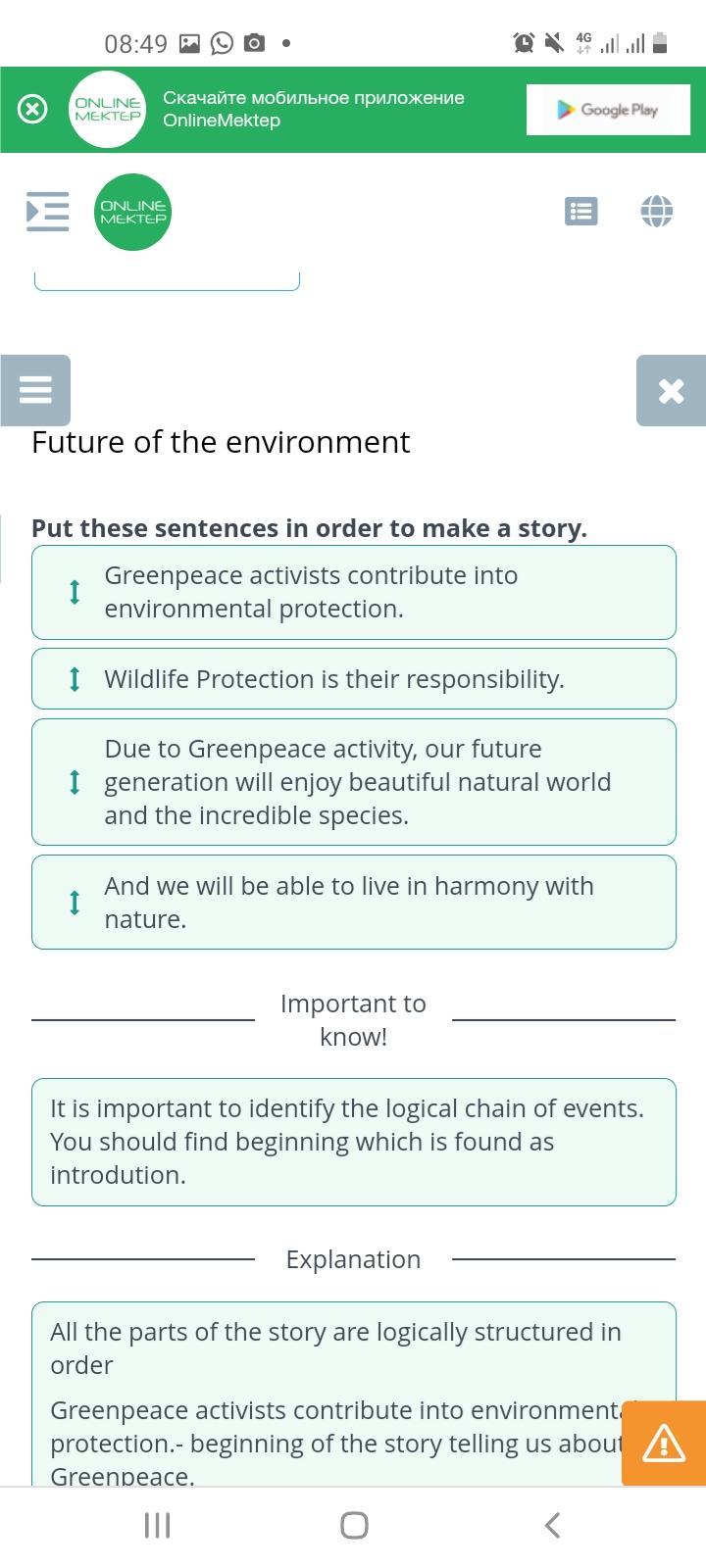Open the list view icon in header

pyautogui.click(x=581, y=211)
